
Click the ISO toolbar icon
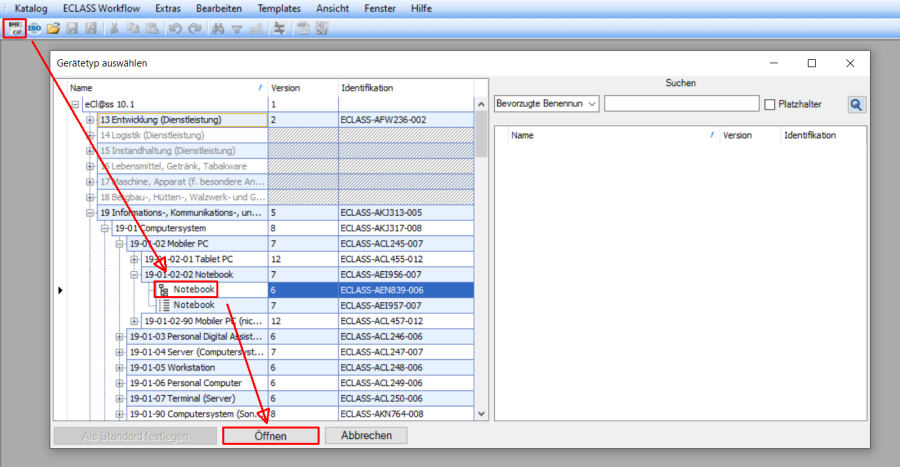(35, 28)
